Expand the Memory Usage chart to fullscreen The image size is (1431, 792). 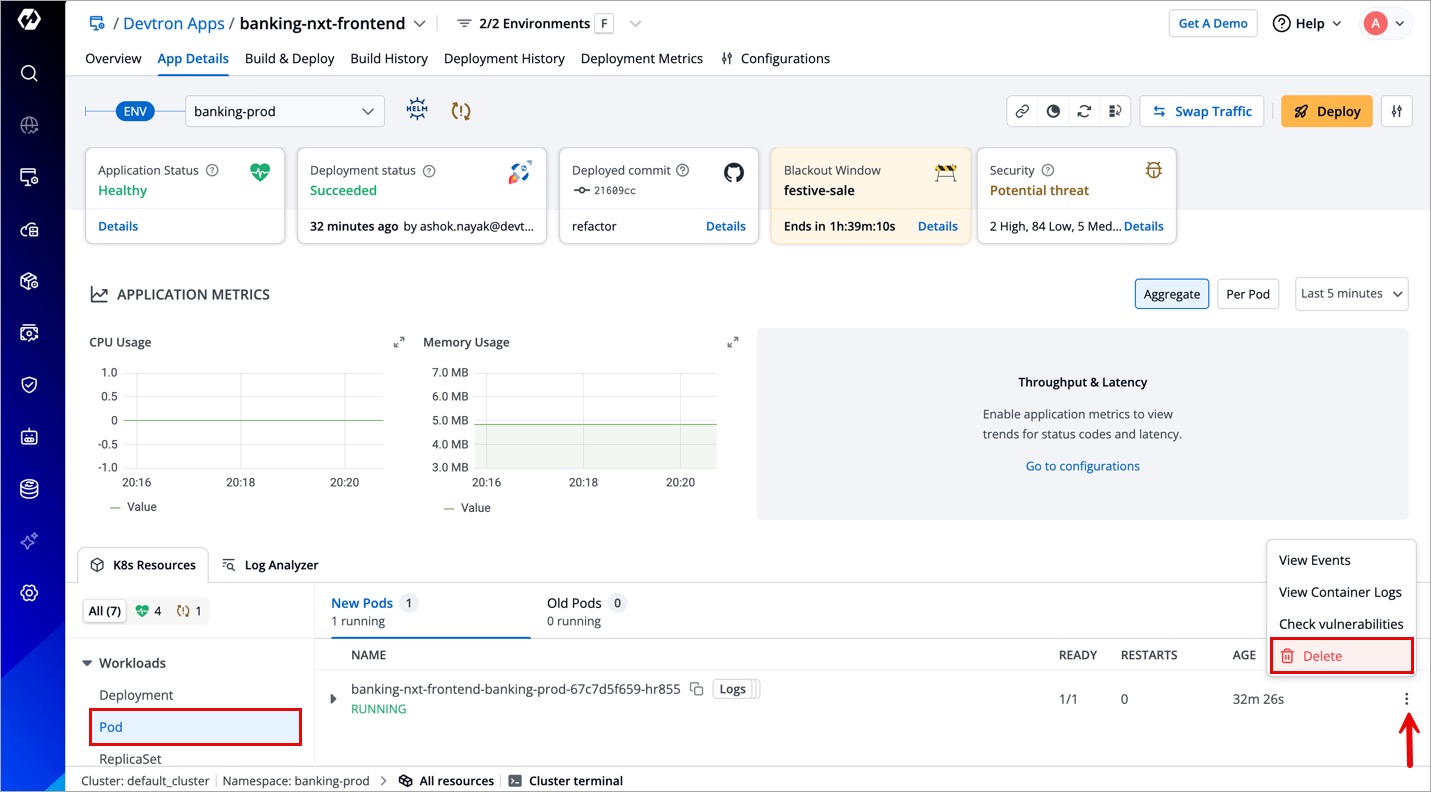(x=733, y=342)
